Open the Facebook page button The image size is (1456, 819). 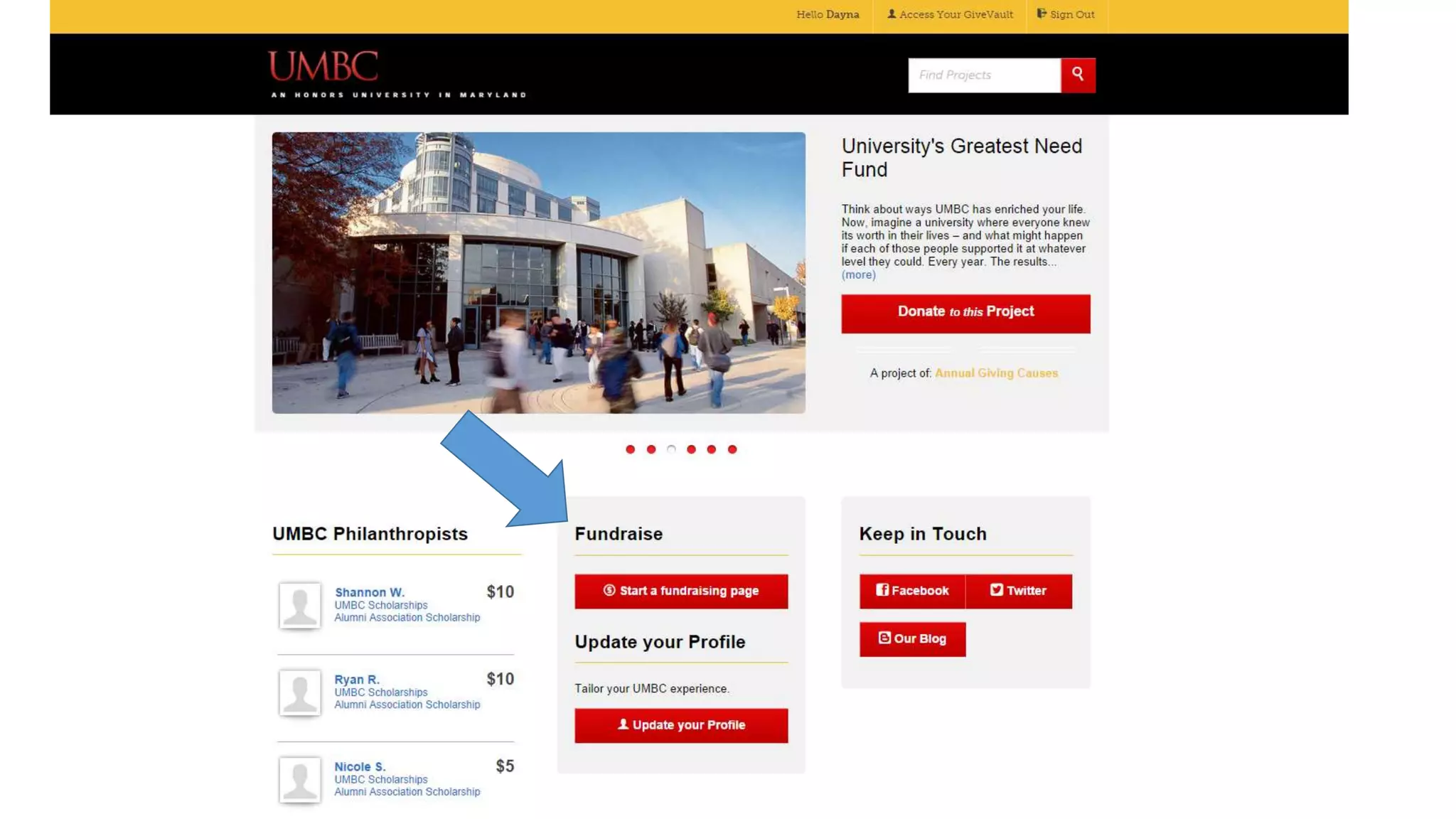point(912,591)
